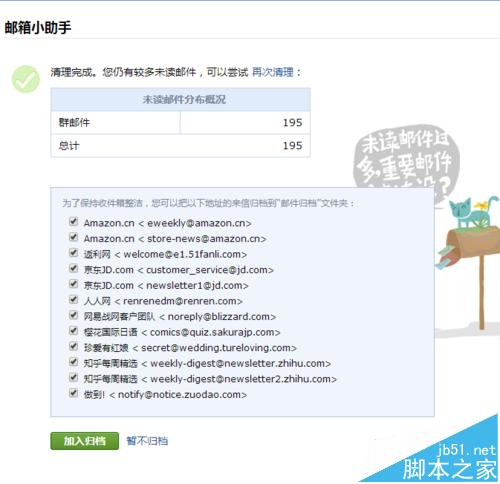Image resolution: width=500 pixels, height=484 pixels.
Task: Uncheck the weekly-digest@newsletter2.zhihu.com checkbox
Action: pos(73,378)
